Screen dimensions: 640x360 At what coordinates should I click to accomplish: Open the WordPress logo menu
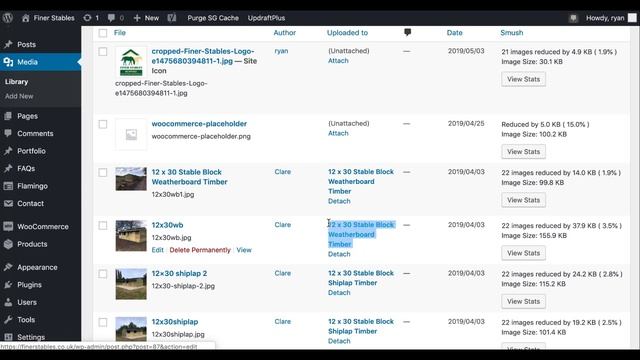(8, 18)
